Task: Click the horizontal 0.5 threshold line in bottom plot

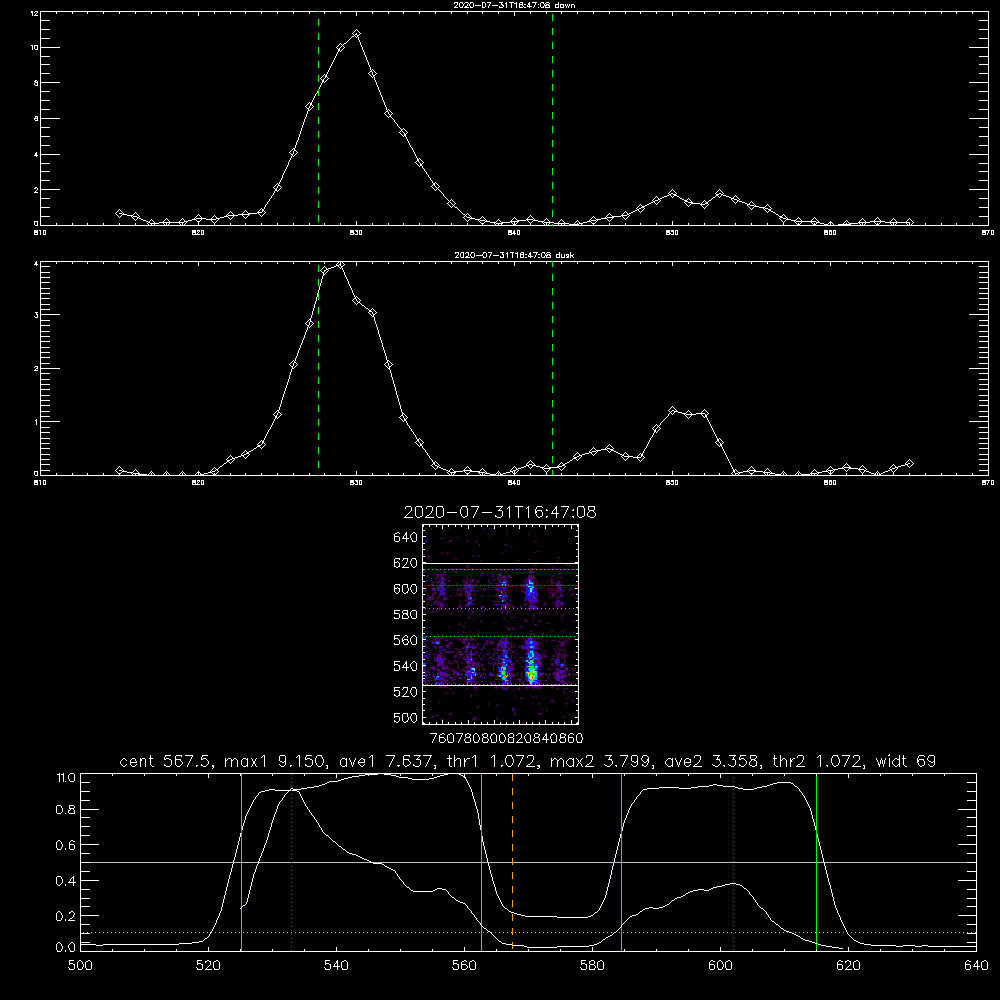Action: coord(528,862)
